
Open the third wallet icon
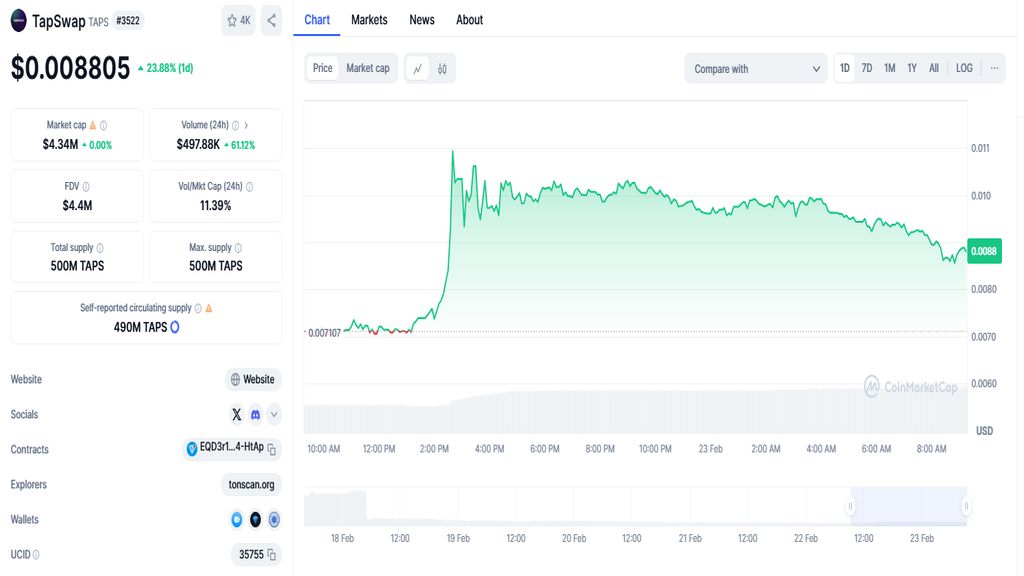pyautogui.click(x=274, y=520)
